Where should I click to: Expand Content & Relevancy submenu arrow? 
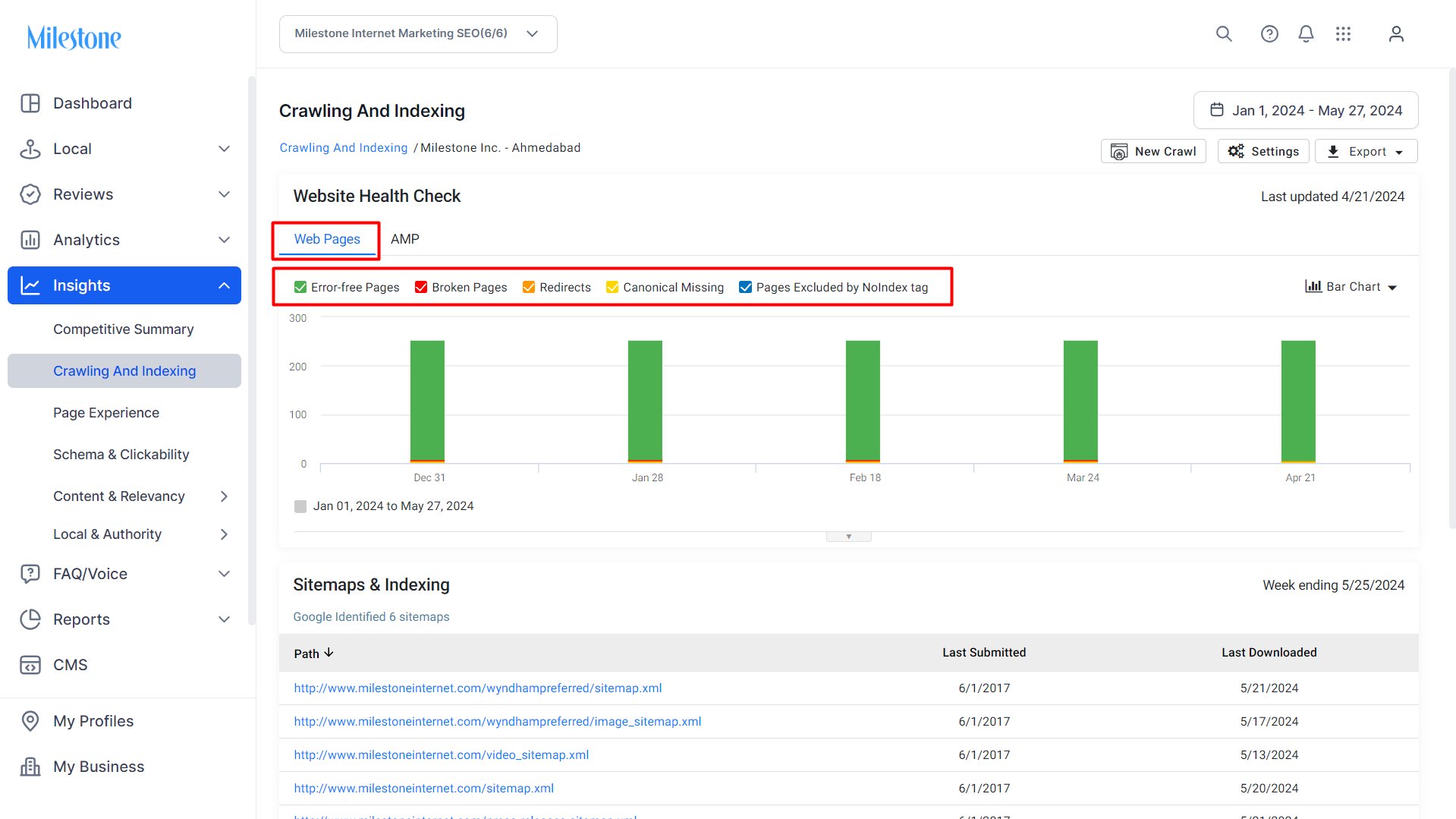tap(224, 496)
